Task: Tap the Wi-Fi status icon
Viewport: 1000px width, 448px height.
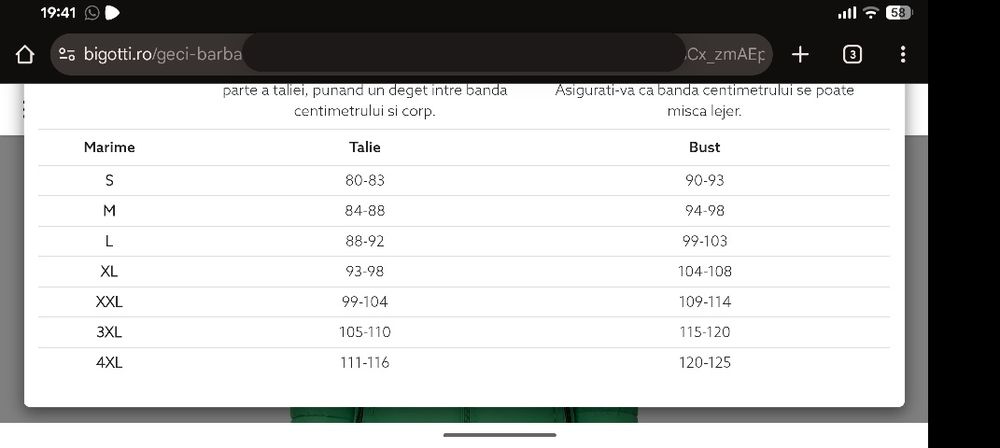Action: click(x=870, y=13)
